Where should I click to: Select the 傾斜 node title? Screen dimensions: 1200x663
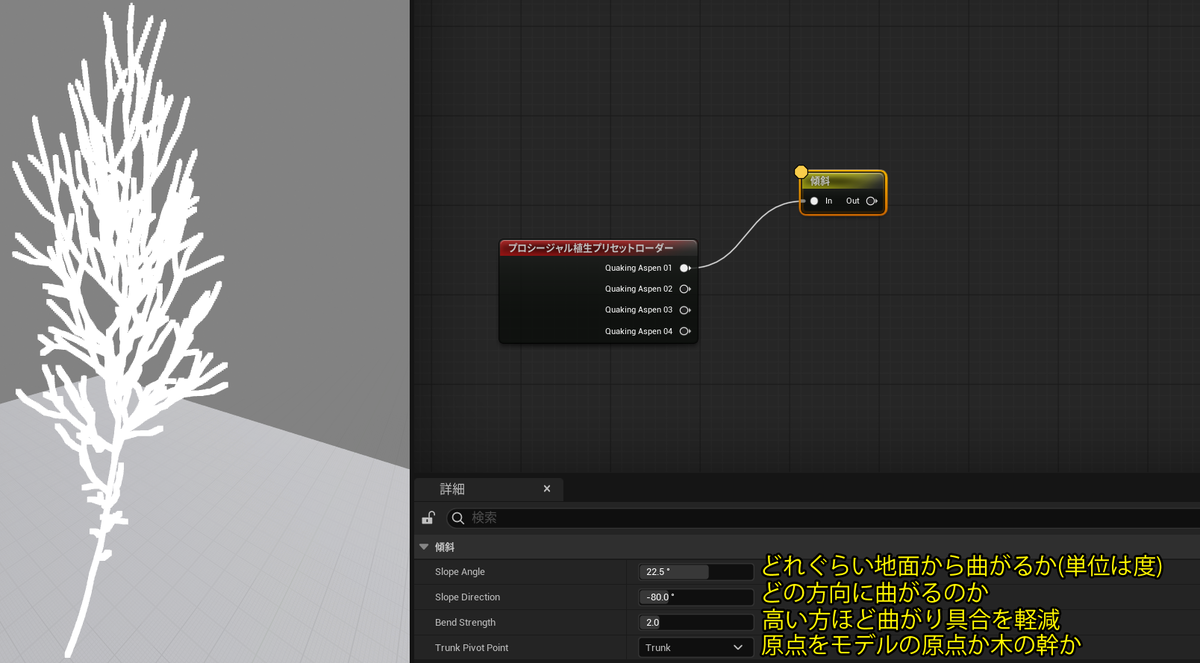[x=820, y=181]
